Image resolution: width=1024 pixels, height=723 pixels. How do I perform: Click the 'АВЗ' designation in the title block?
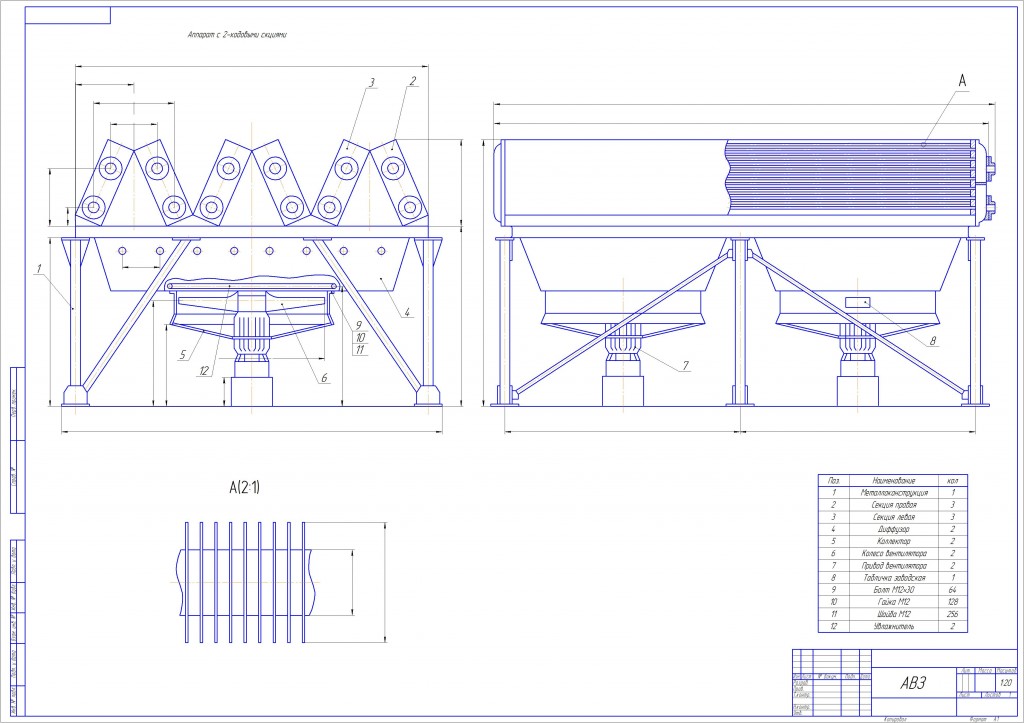point(913,683)
